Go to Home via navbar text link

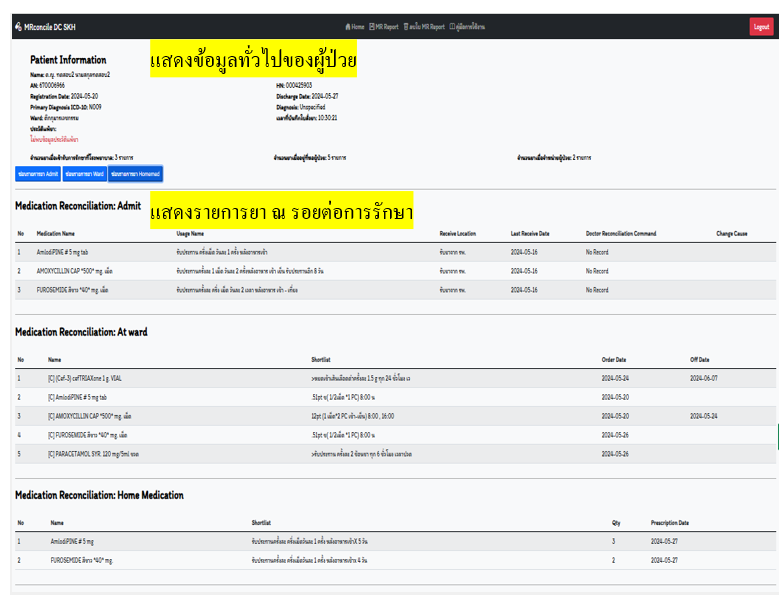pos(357,26)
